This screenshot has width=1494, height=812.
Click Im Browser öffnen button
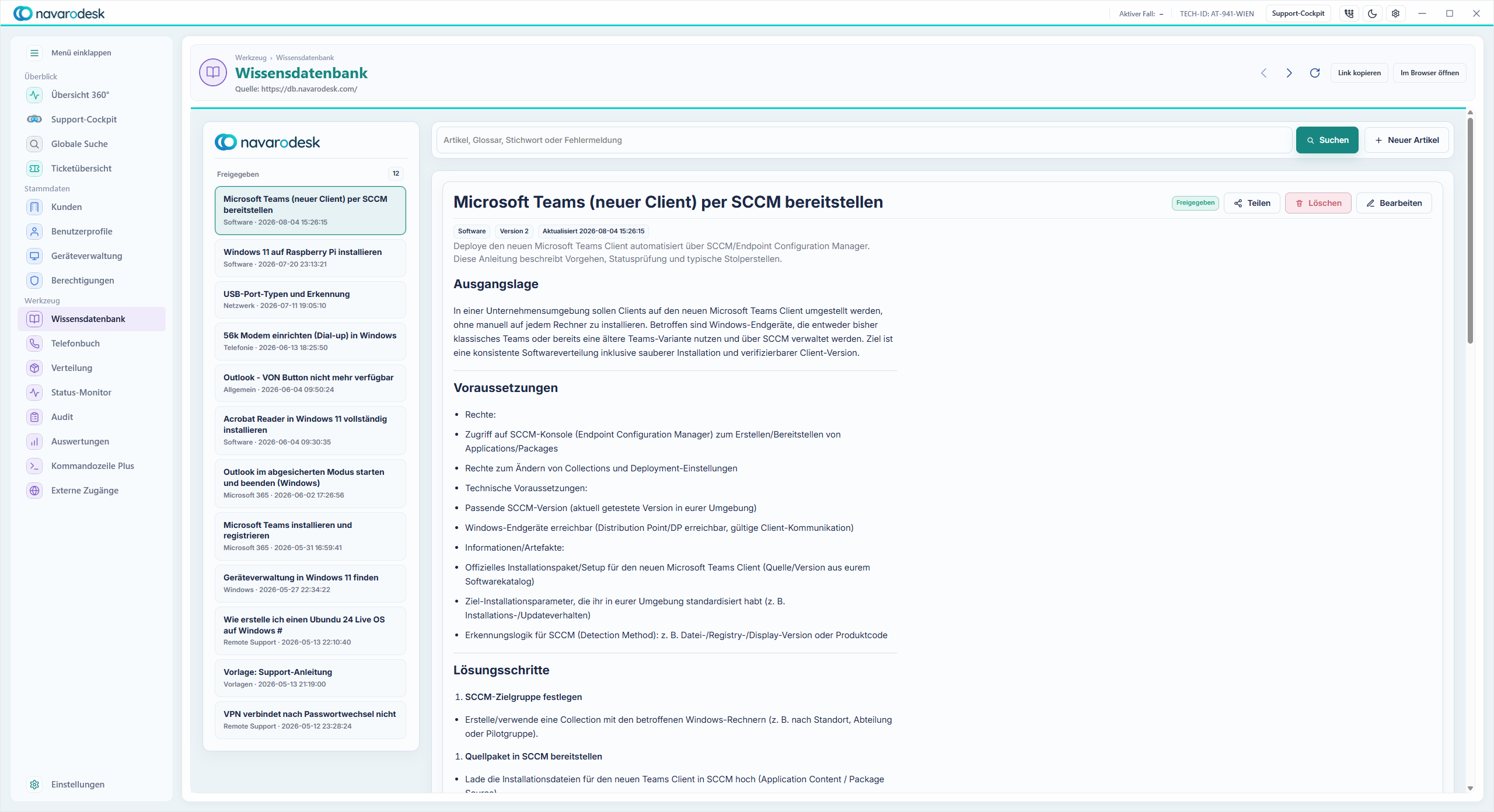click(x=1429, y=73)
